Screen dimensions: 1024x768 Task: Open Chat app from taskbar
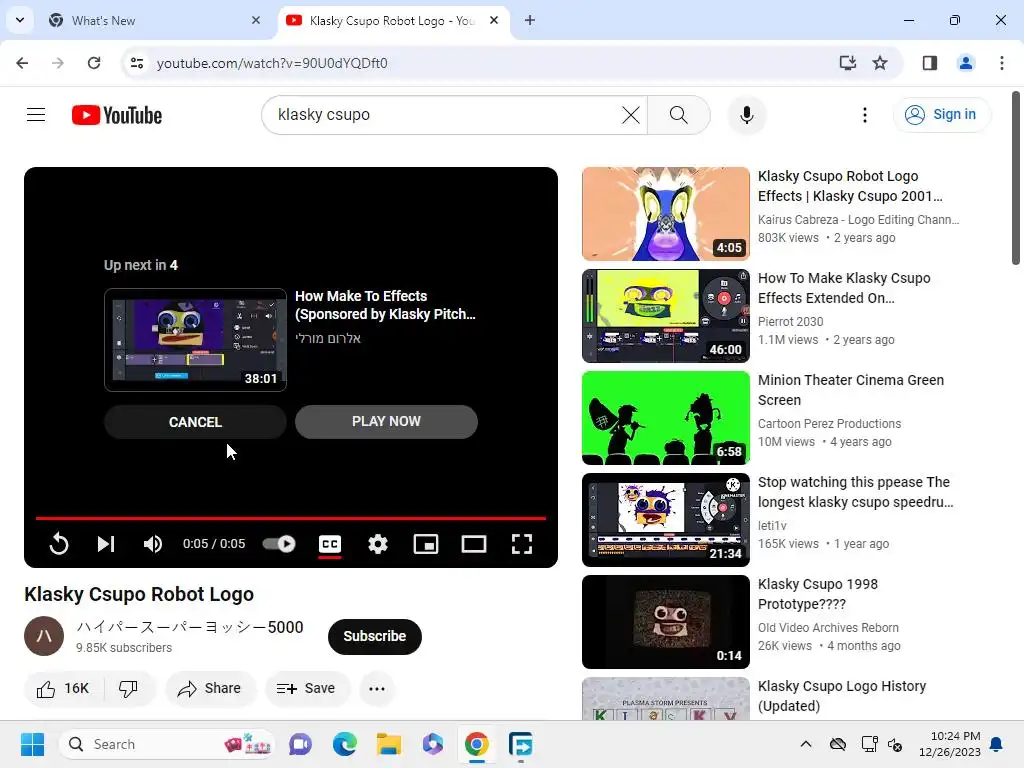[x=300, y=744]
